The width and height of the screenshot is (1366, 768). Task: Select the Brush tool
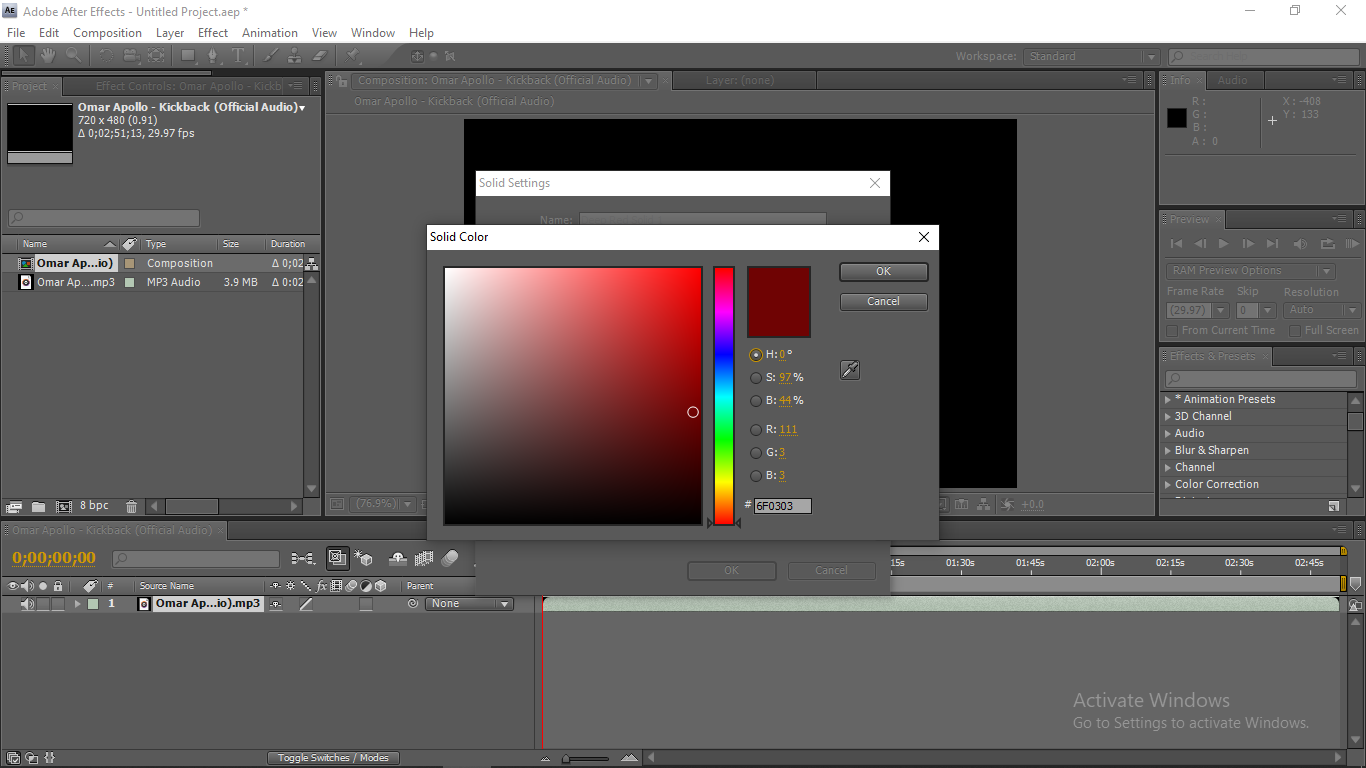tap(269, 56)
